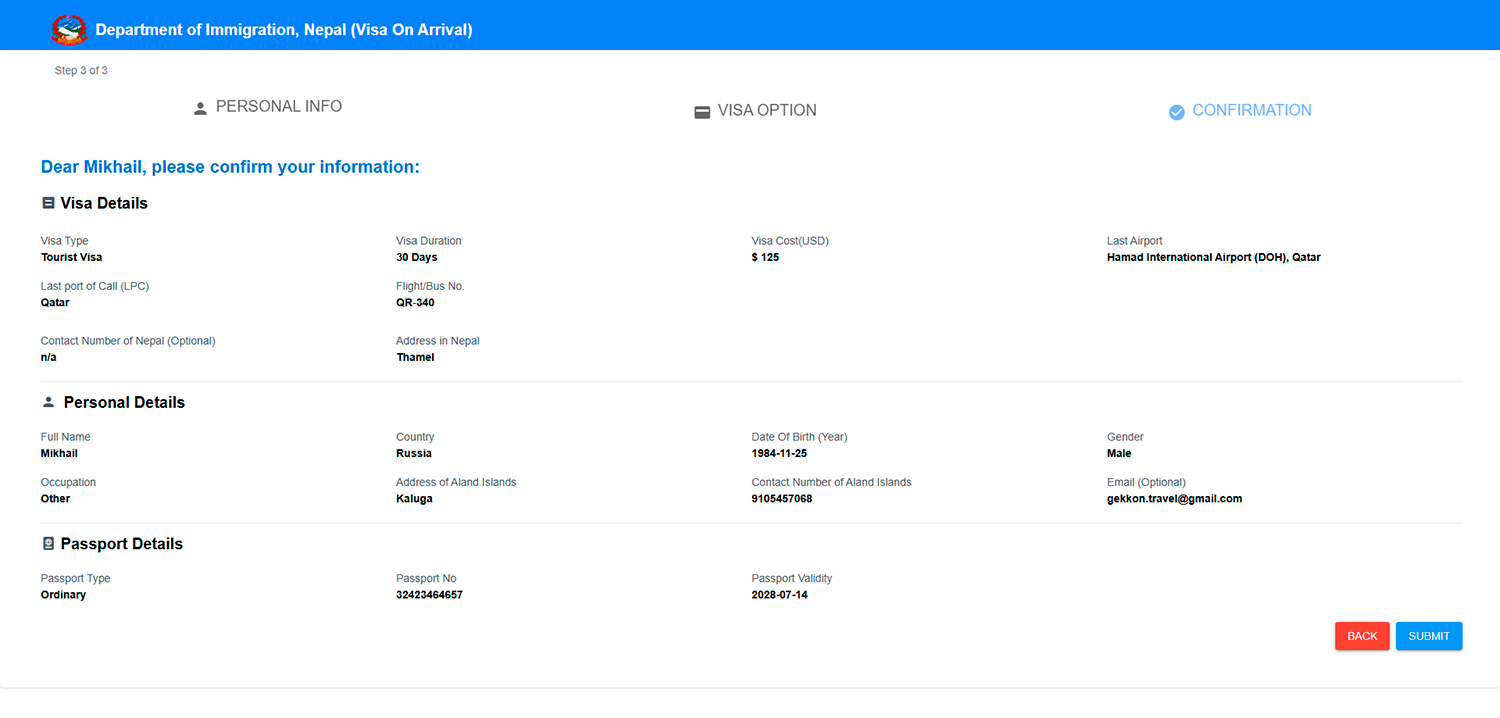
Task: Click the Visa Details section icon
Action: coord(48,203)
